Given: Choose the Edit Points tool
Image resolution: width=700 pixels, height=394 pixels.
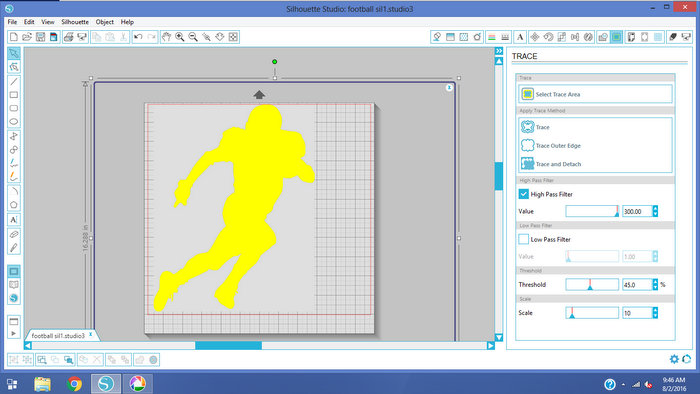Looking at the screenshot, I should pos(14,67).
